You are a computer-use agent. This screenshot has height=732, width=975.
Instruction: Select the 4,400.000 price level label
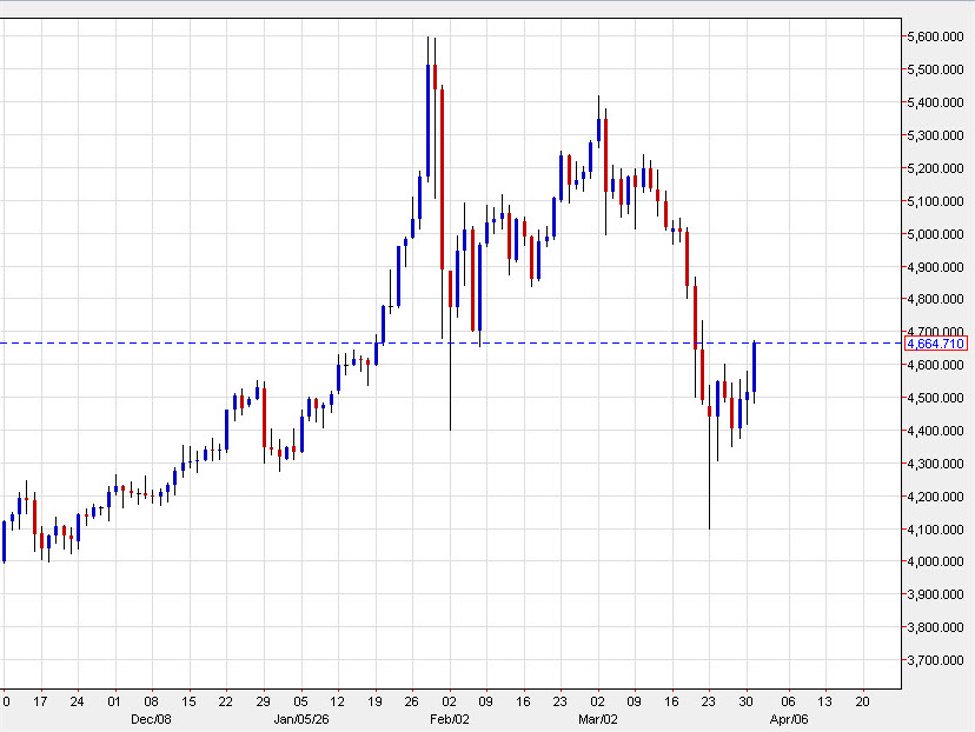click(x=935, y=431)
